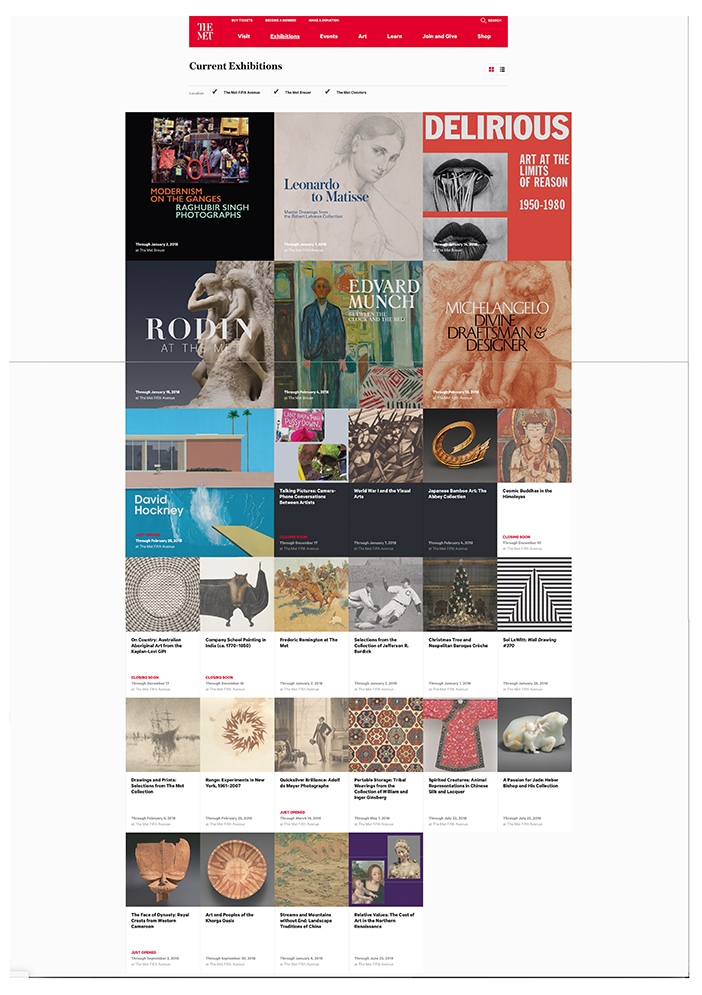Open the Delirious exhibition tile
702x995 pixels.
click(498, 187)
